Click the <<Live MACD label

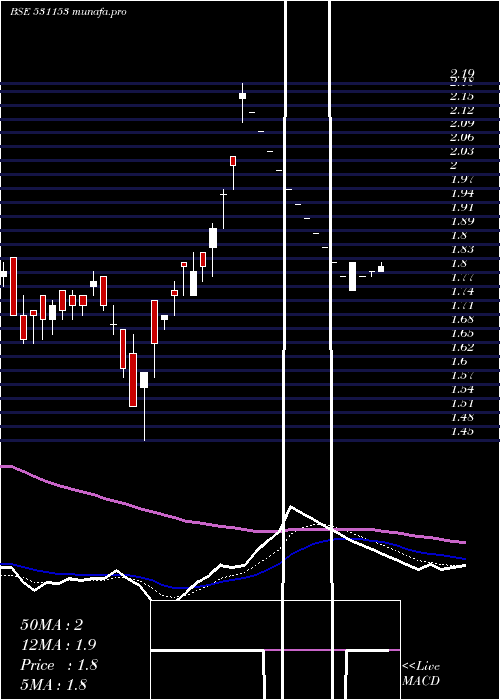pos(421,673)
